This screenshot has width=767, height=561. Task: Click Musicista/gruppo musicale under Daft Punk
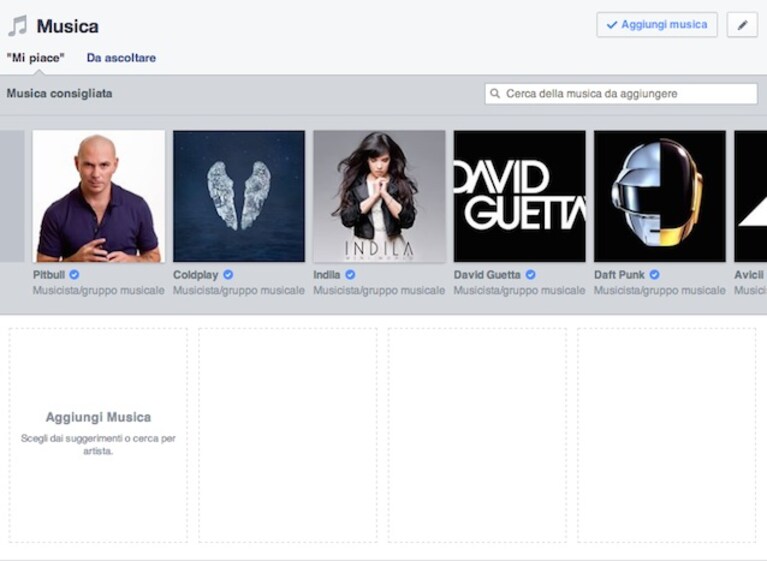point(660,291)
